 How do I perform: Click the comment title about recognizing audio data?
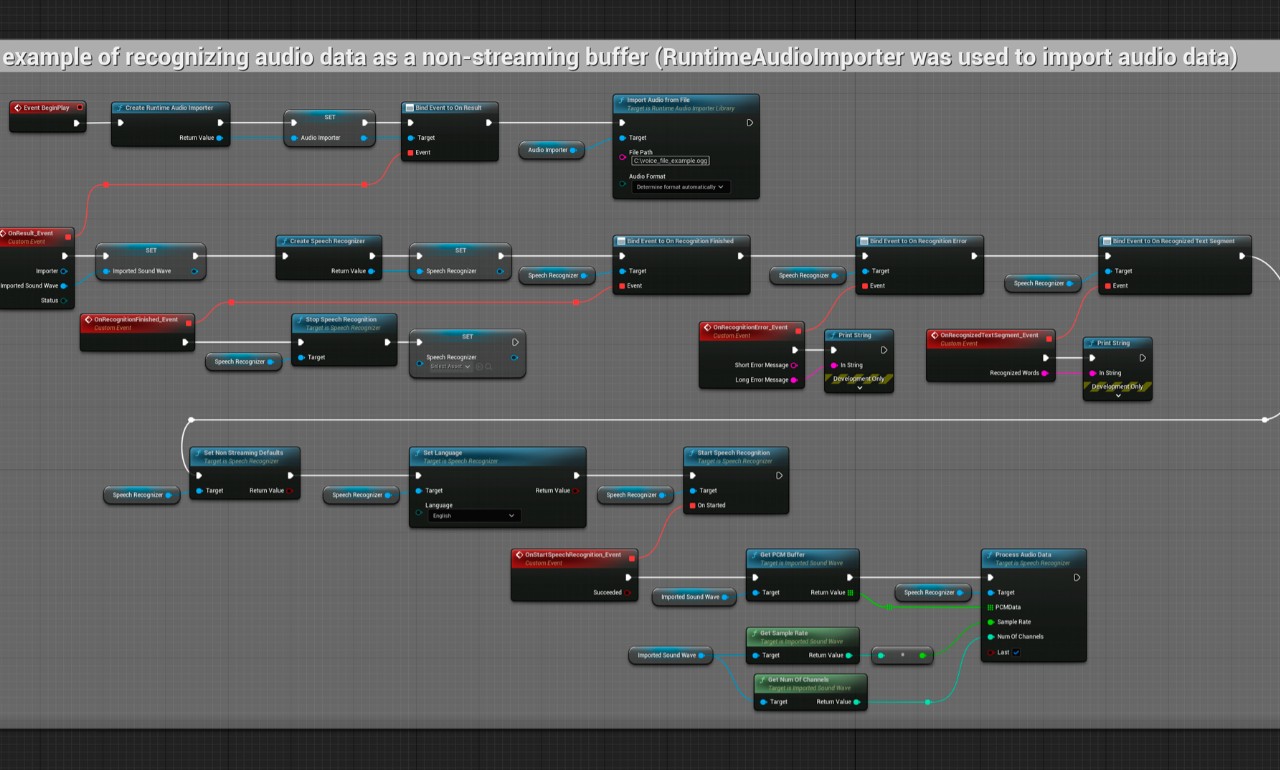pos(619,57)
